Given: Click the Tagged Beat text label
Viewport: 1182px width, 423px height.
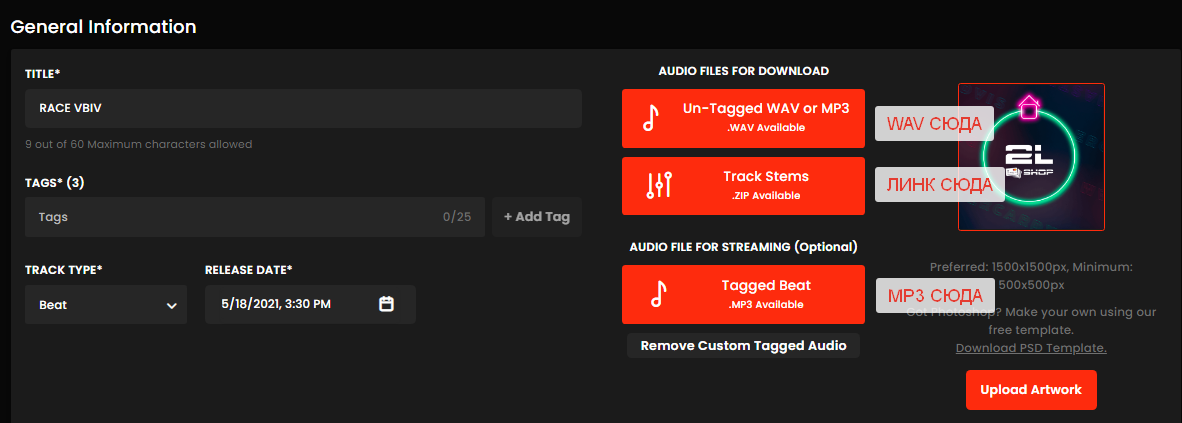Looking at the screenshot, I should 766,285.
